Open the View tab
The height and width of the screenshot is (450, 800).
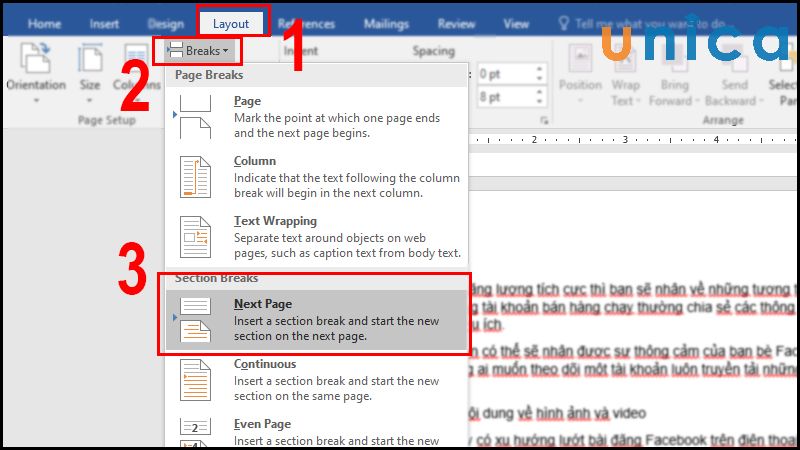click(516, 24)
